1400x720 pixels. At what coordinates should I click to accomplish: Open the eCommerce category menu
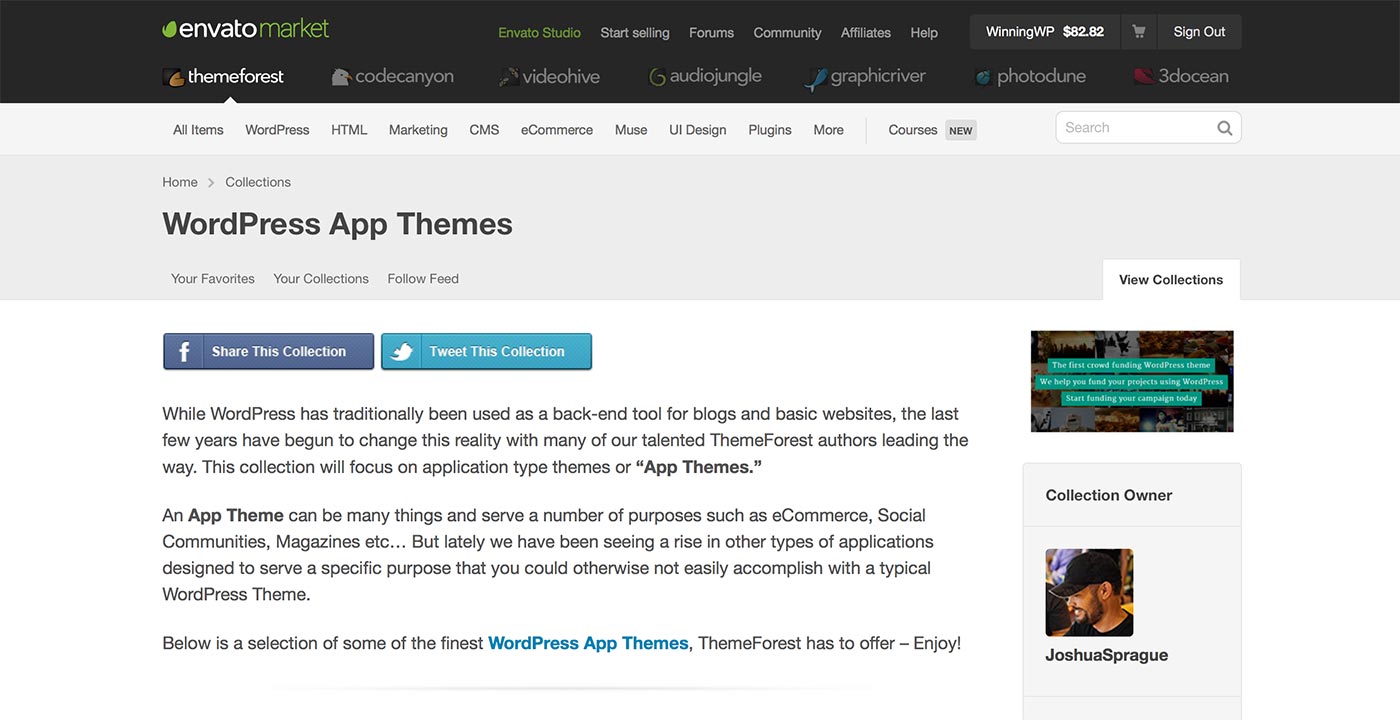click(557, 130)
